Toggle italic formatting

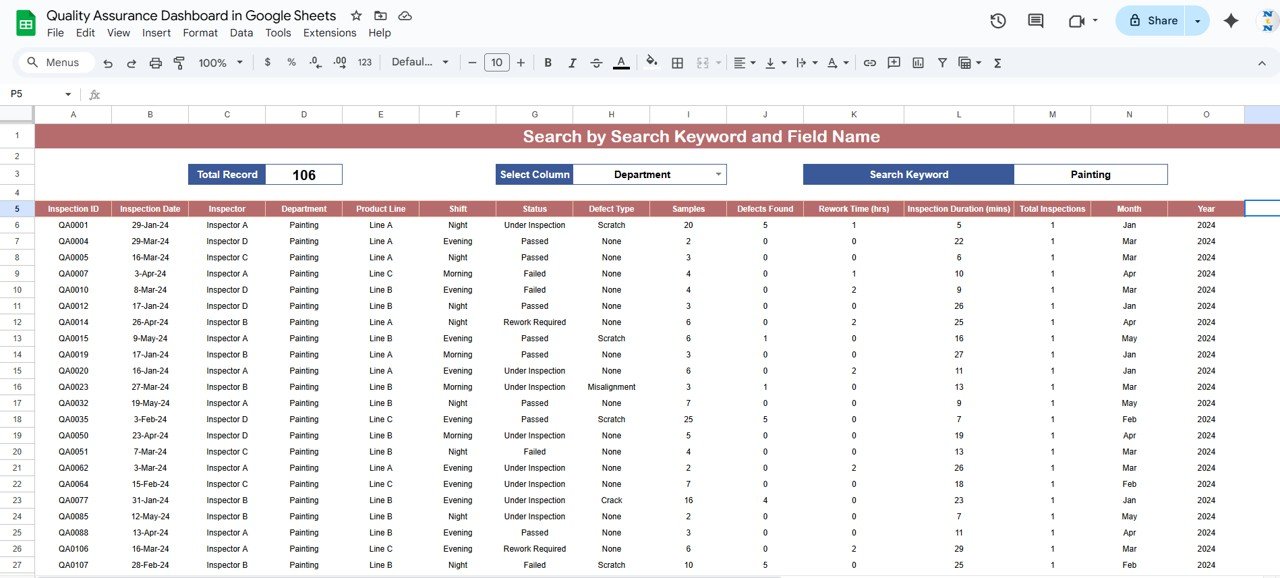click(572, 63)
